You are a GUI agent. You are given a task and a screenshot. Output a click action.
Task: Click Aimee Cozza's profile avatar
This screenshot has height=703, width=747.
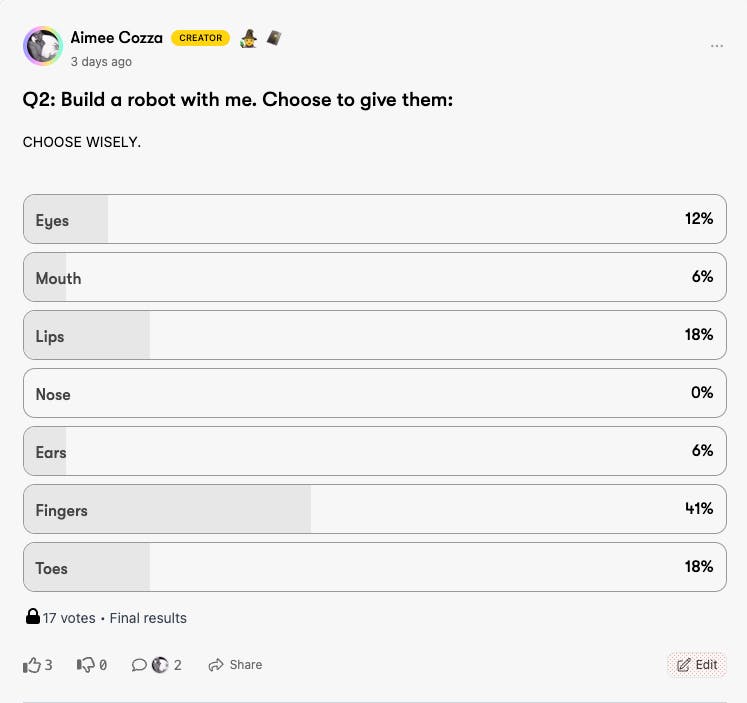click(43, 46)
